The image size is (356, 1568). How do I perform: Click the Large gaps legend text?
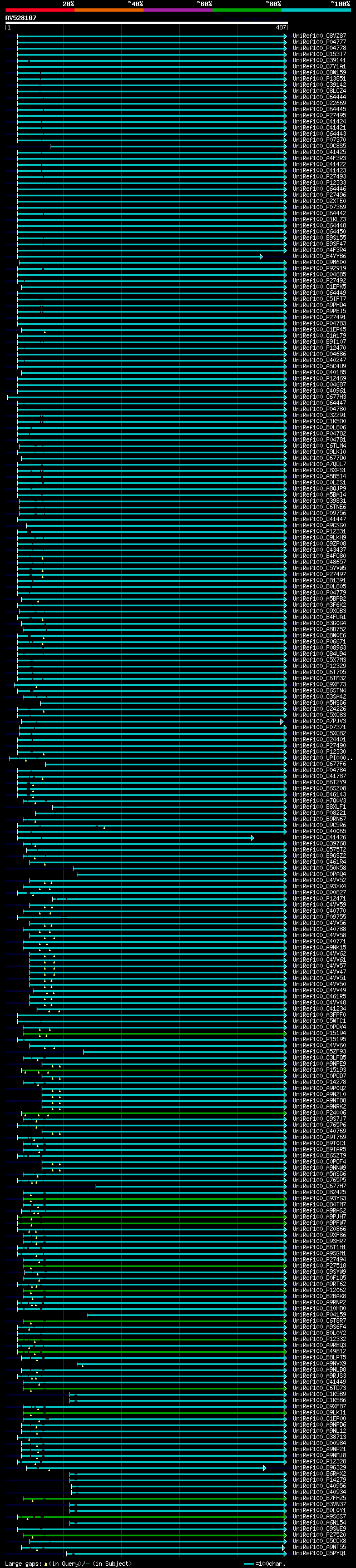click(x=68, y=1564)
